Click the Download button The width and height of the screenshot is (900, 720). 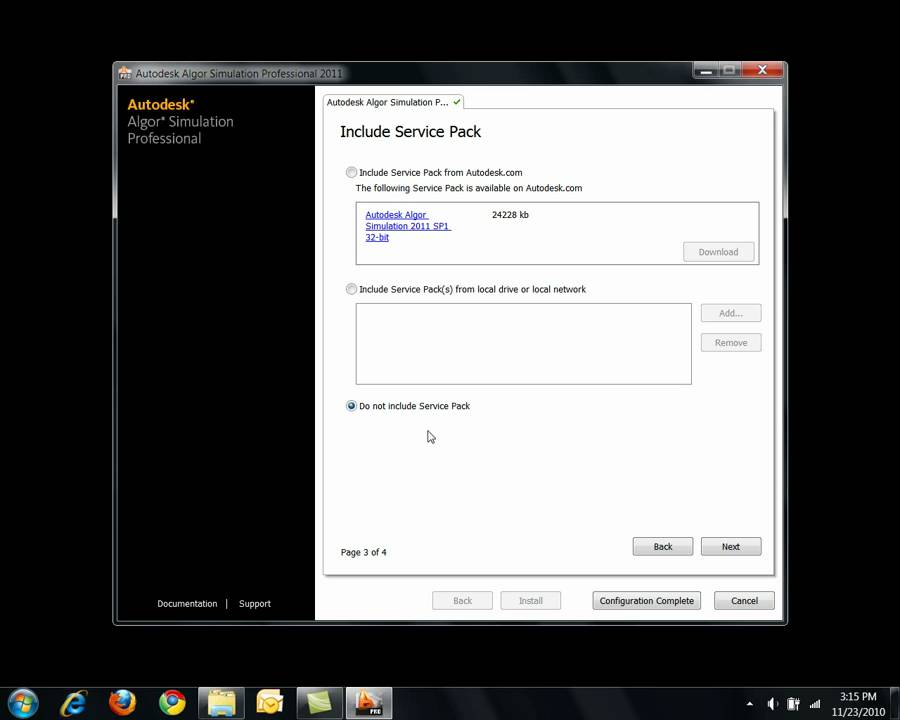pyautogui.click(x=718, y=252)
